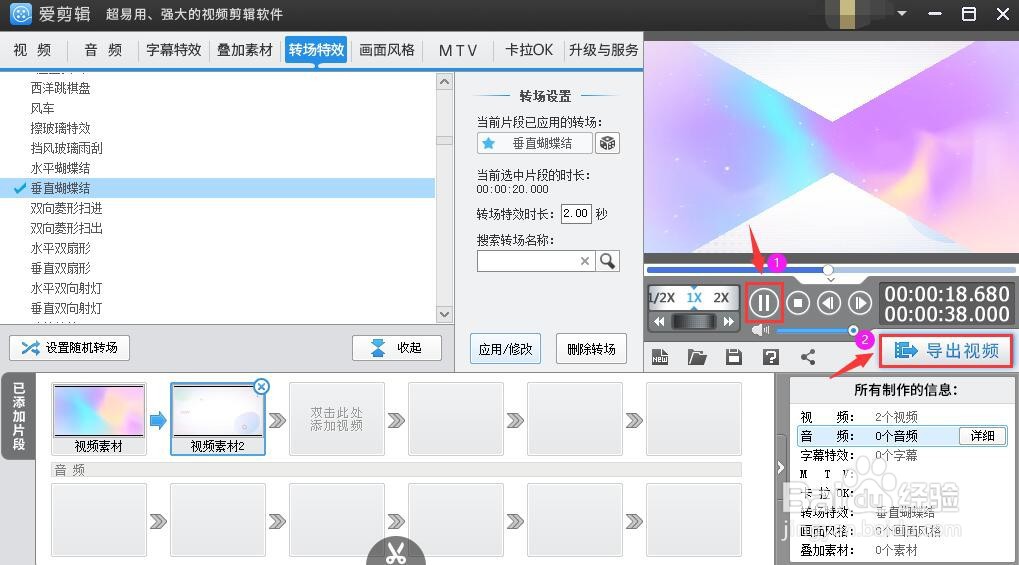Set playback speed to 1X

[694, 298]
